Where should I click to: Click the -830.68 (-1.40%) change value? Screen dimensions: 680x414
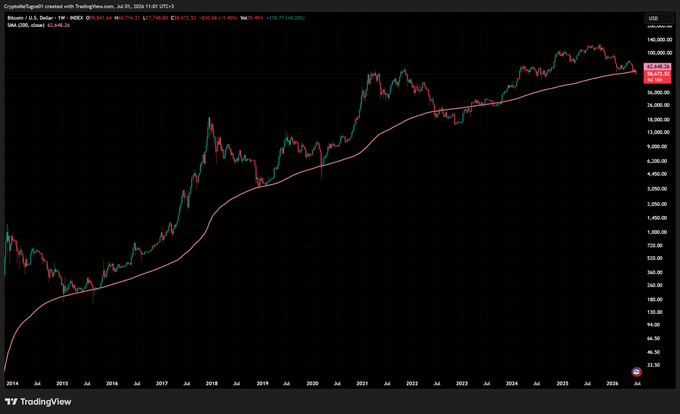click(x=218, y=18)
